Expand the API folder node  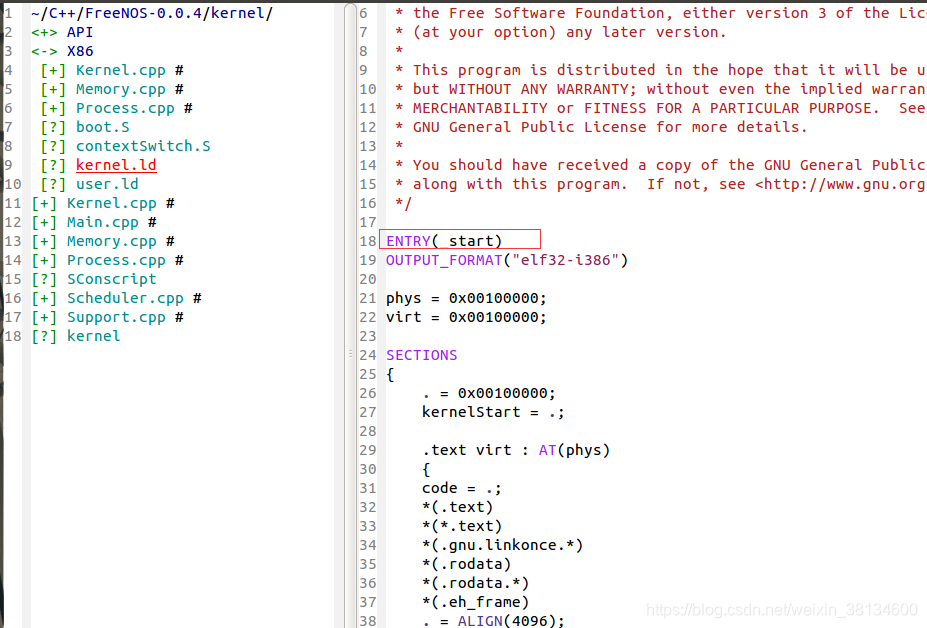(x=44, y=33)
